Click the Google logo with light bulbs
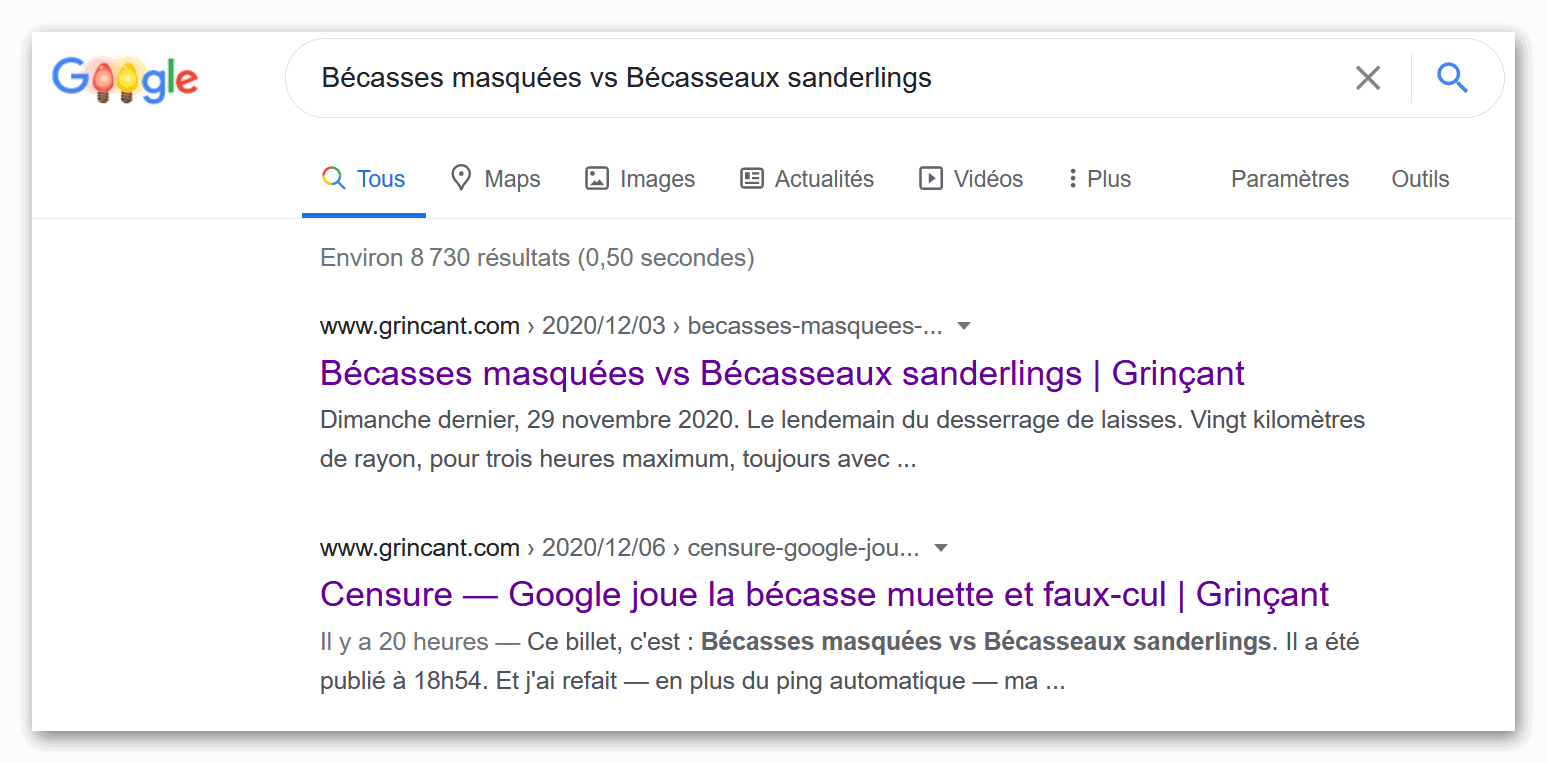This screenshot has width=1547, height=763. [x=125, y=79]
